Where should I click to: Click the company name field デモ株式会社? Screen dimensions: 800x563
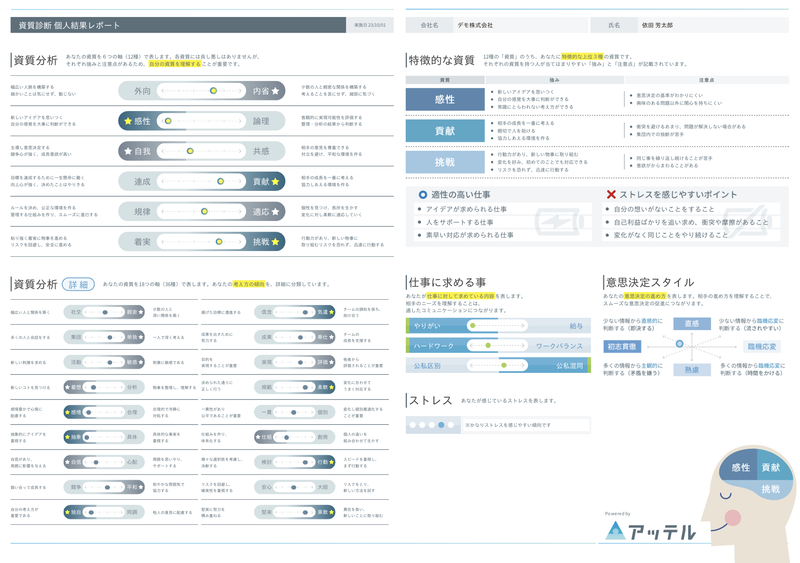pyautogui.click(x=480, y=25)
